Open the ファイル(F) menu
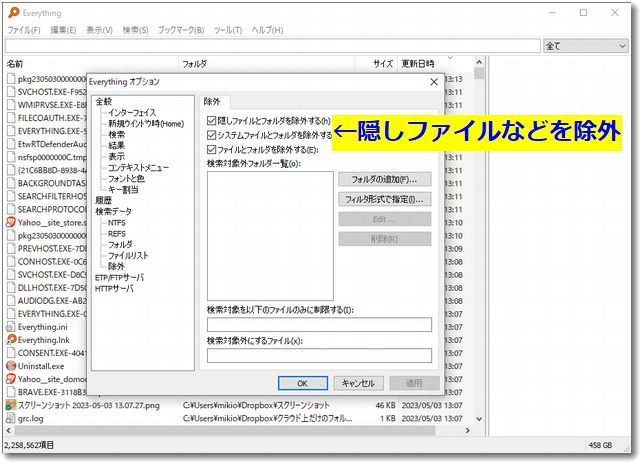 [x=24, y=30]
